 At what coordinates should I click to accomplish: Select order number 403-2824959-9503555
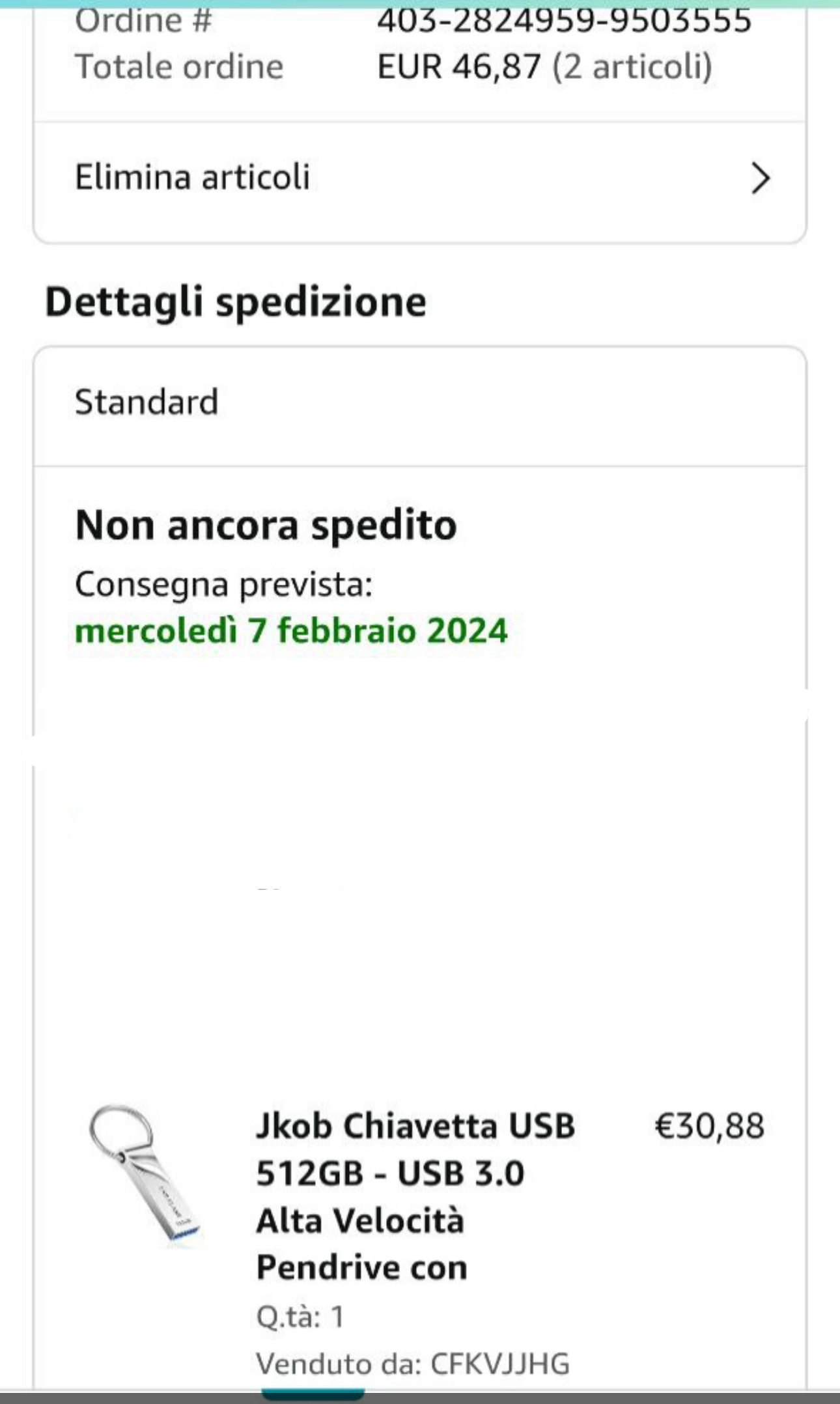(x=564, y=21)
